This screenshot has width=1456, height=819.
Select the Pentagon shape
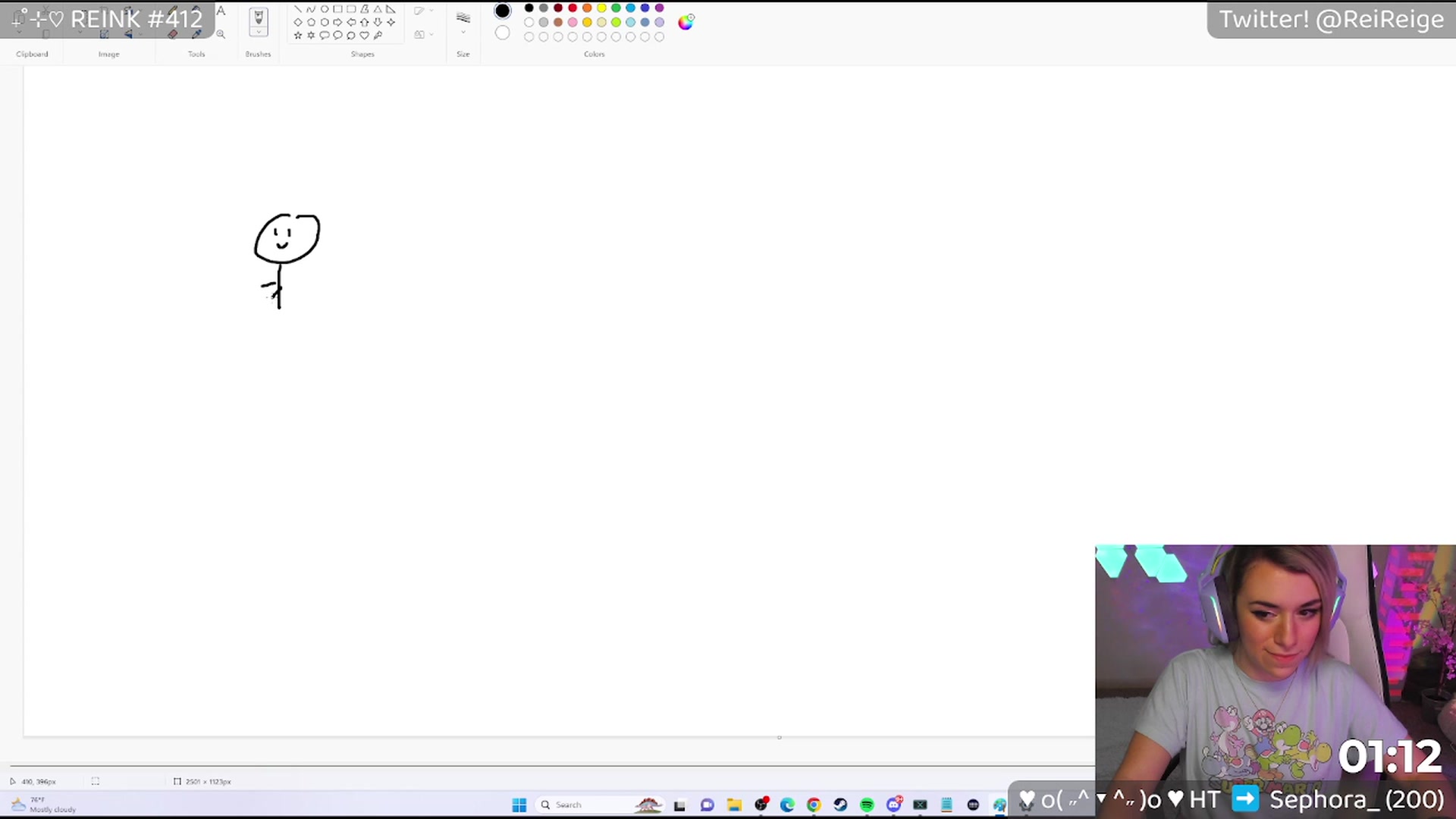pyautogui.click(x=311, y=22)
